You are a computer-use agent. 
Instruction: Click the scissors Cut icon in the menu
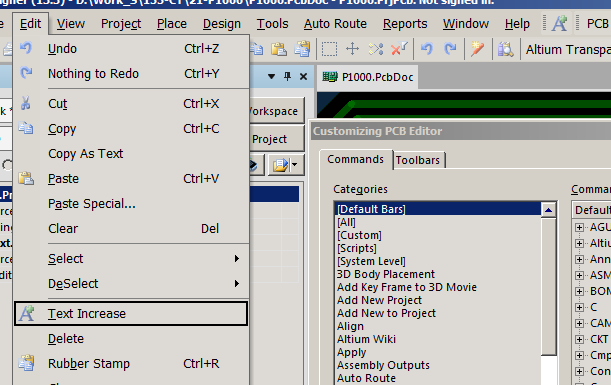(26, 103)
